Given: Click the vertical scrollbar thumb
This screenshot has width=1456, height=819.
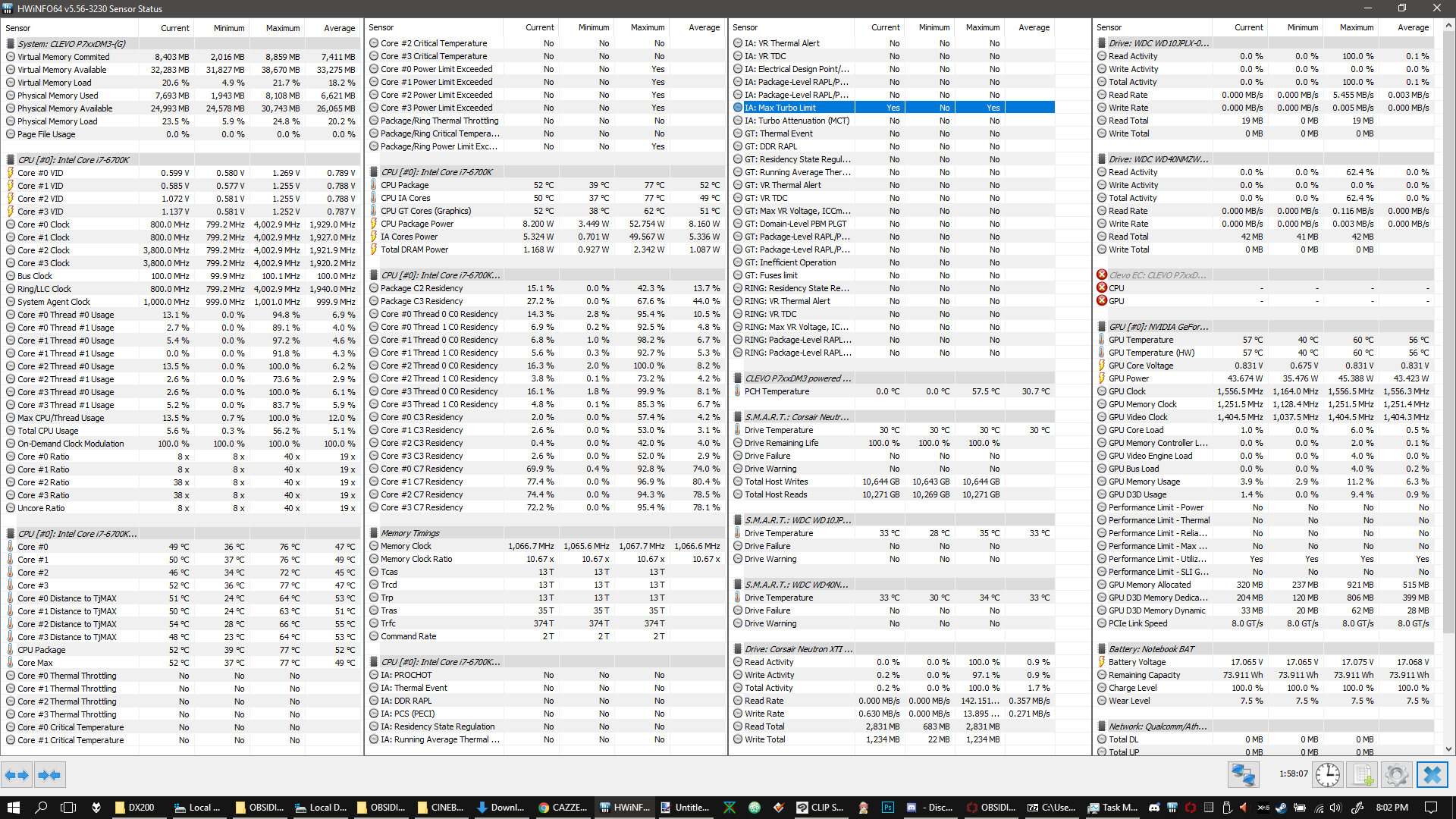Looking at the screenshot, I should [1448, 334].
